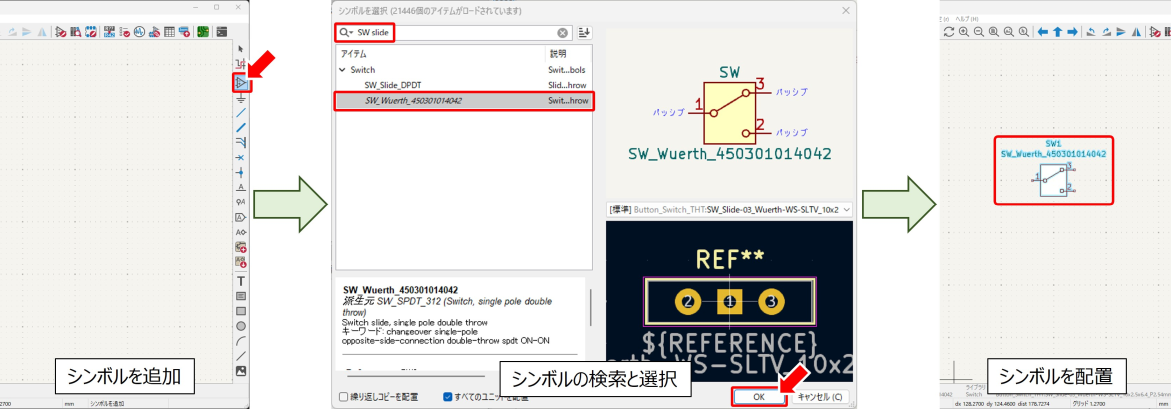Open the PCB editor green board icon
The height and width of the screenshot is (409, 1171).
pos(202,32)
